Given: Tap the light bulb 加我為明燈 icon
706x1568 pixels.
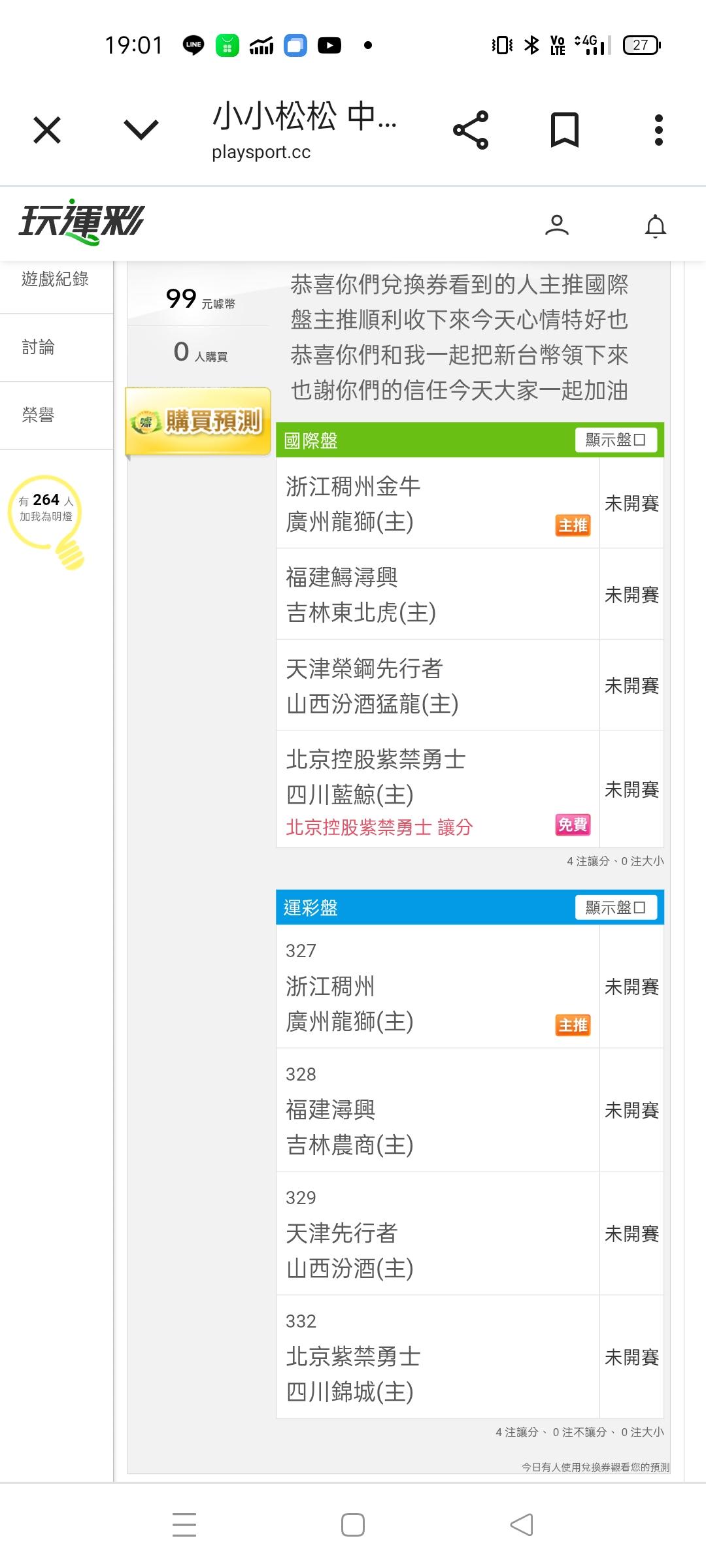Looking at the screenshot, I should coord(47,519).
